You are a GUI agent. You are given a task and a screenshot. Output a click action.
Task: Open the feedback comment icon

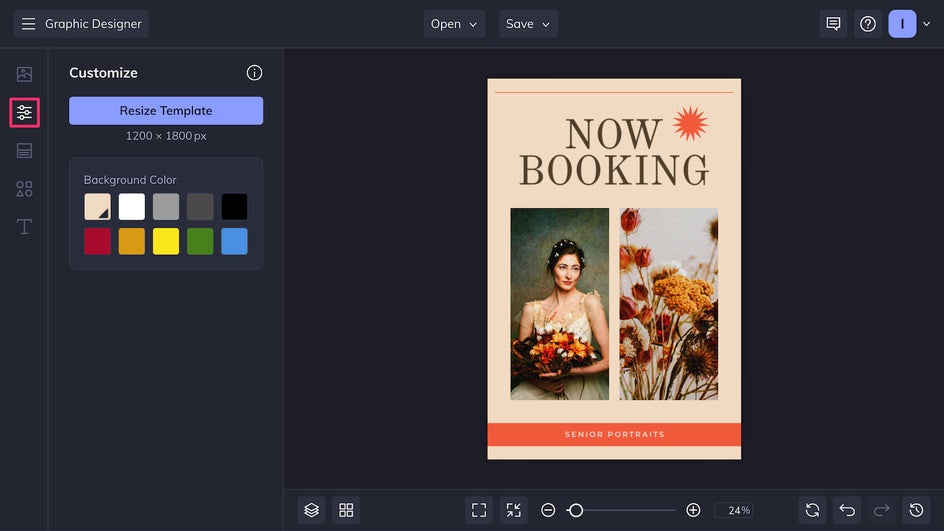[x=833, y=23]
